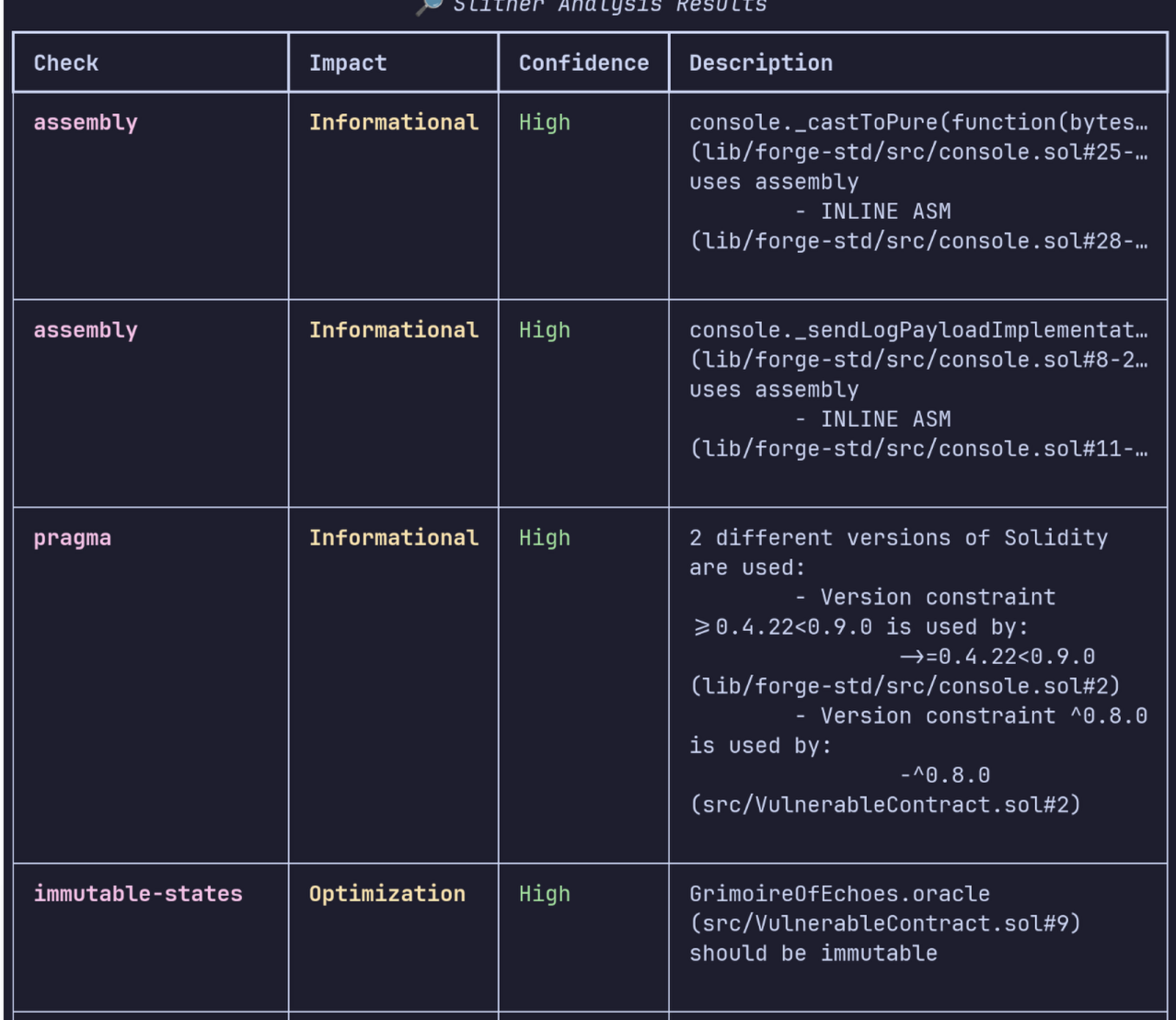
Task: Click the Optimization impact label
Action: click(x=387, y=894)
